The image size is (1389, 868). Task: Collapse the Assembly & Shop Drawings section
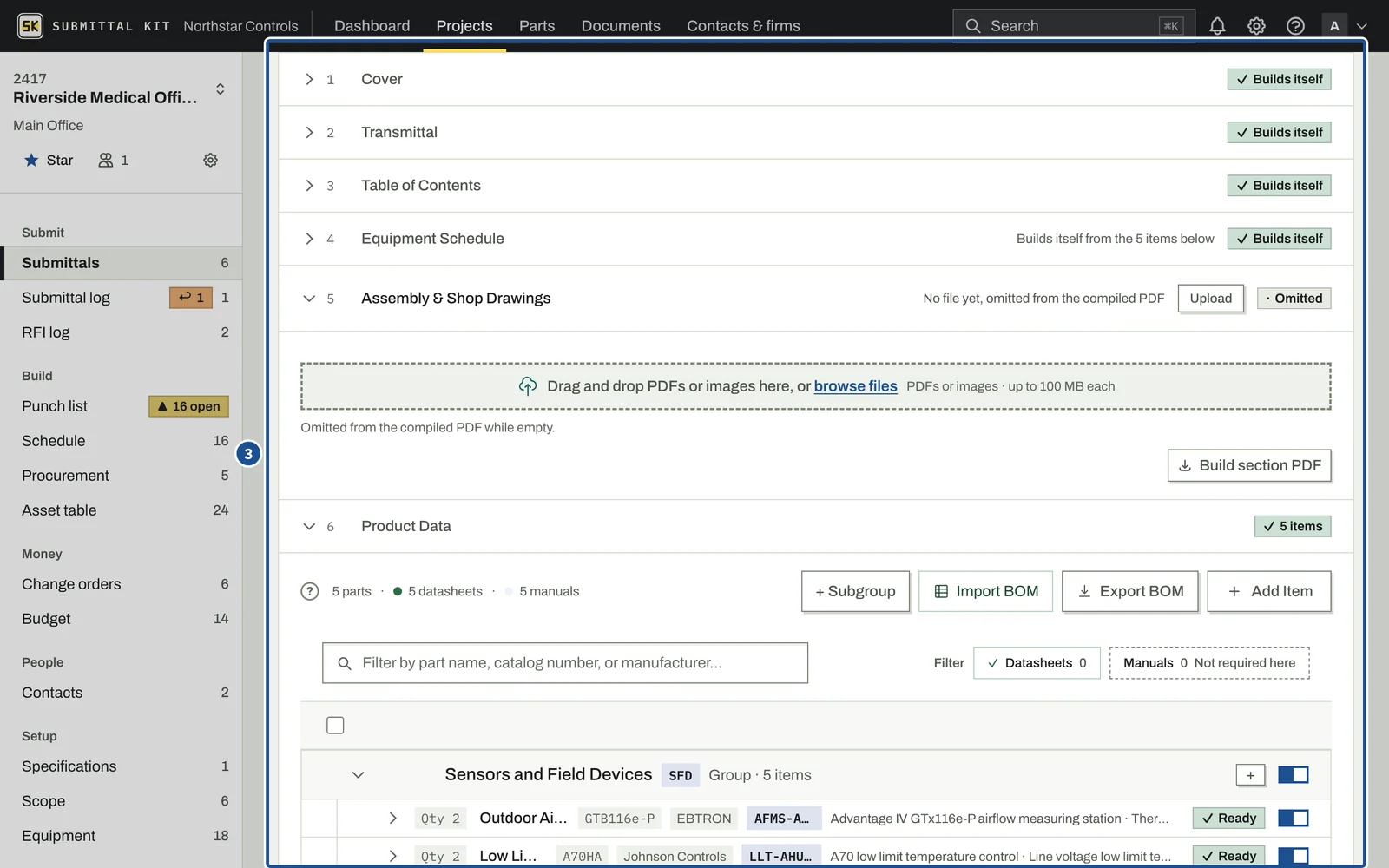click(309, 299)
